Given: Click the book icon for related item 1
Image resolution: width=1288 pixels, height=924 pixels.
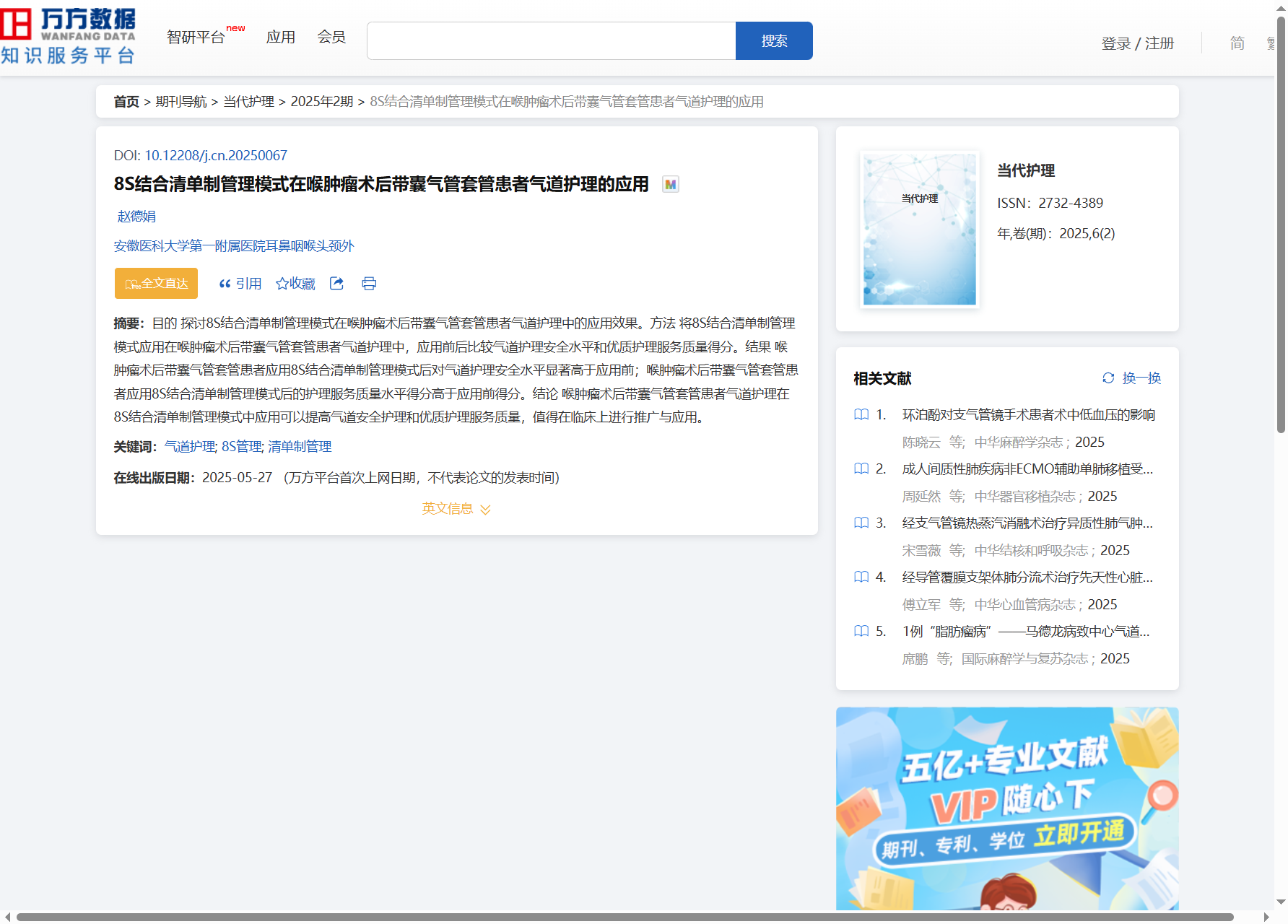Looking at the screenshot, I should [x=861, y=414].
